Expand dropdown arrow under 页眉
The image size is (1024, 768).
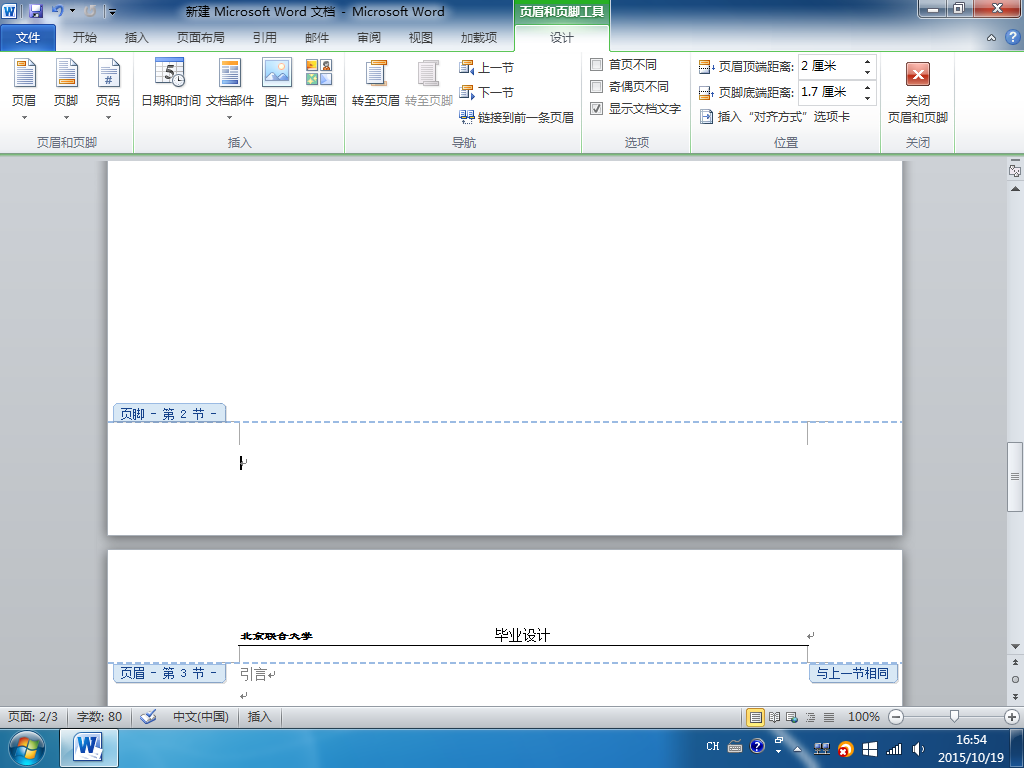[x=24, y=118]
